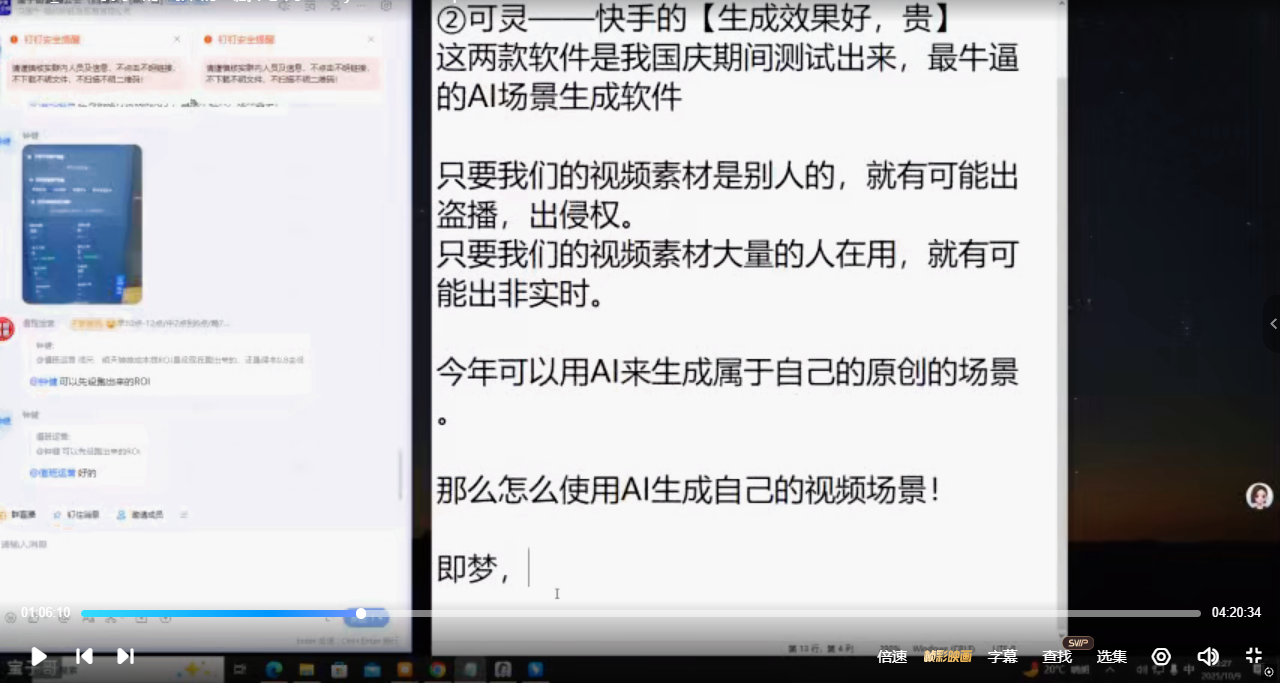The image size is (1280, 683).
Task: Close the first 钉钉安全提醒 notice
Action: point(177,39)
